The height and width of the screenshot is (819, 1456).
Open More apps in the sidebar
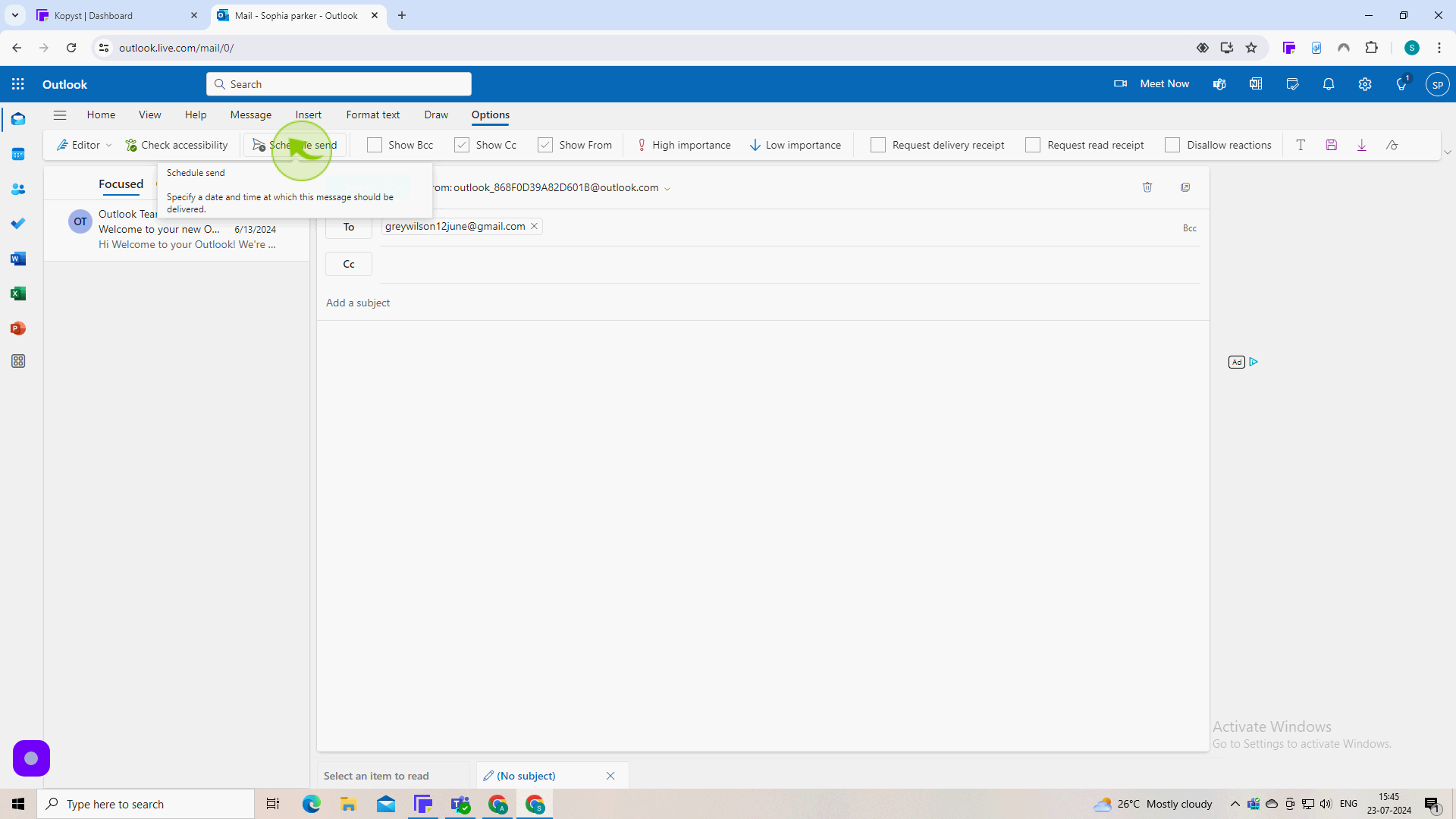pos(18,362)
